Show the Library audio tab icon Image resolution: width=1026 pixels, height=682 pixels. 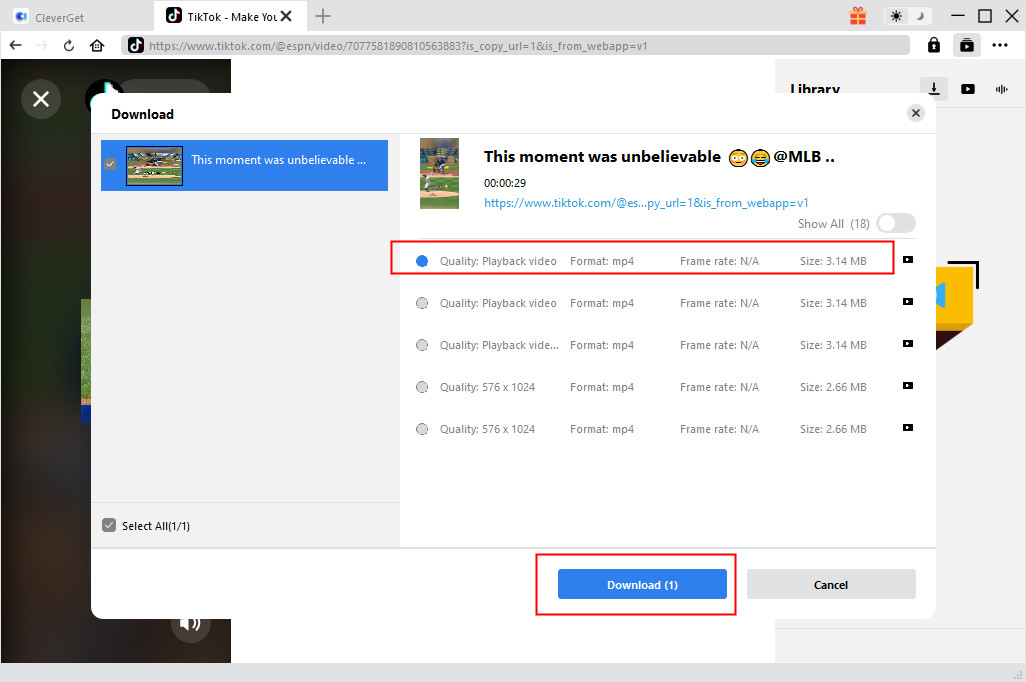tap(1000, 89)
